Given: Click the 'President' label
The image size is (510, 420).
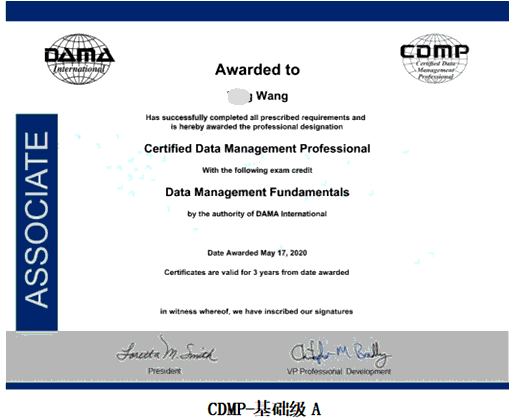Looking at the screenshot, I should 164,371.
